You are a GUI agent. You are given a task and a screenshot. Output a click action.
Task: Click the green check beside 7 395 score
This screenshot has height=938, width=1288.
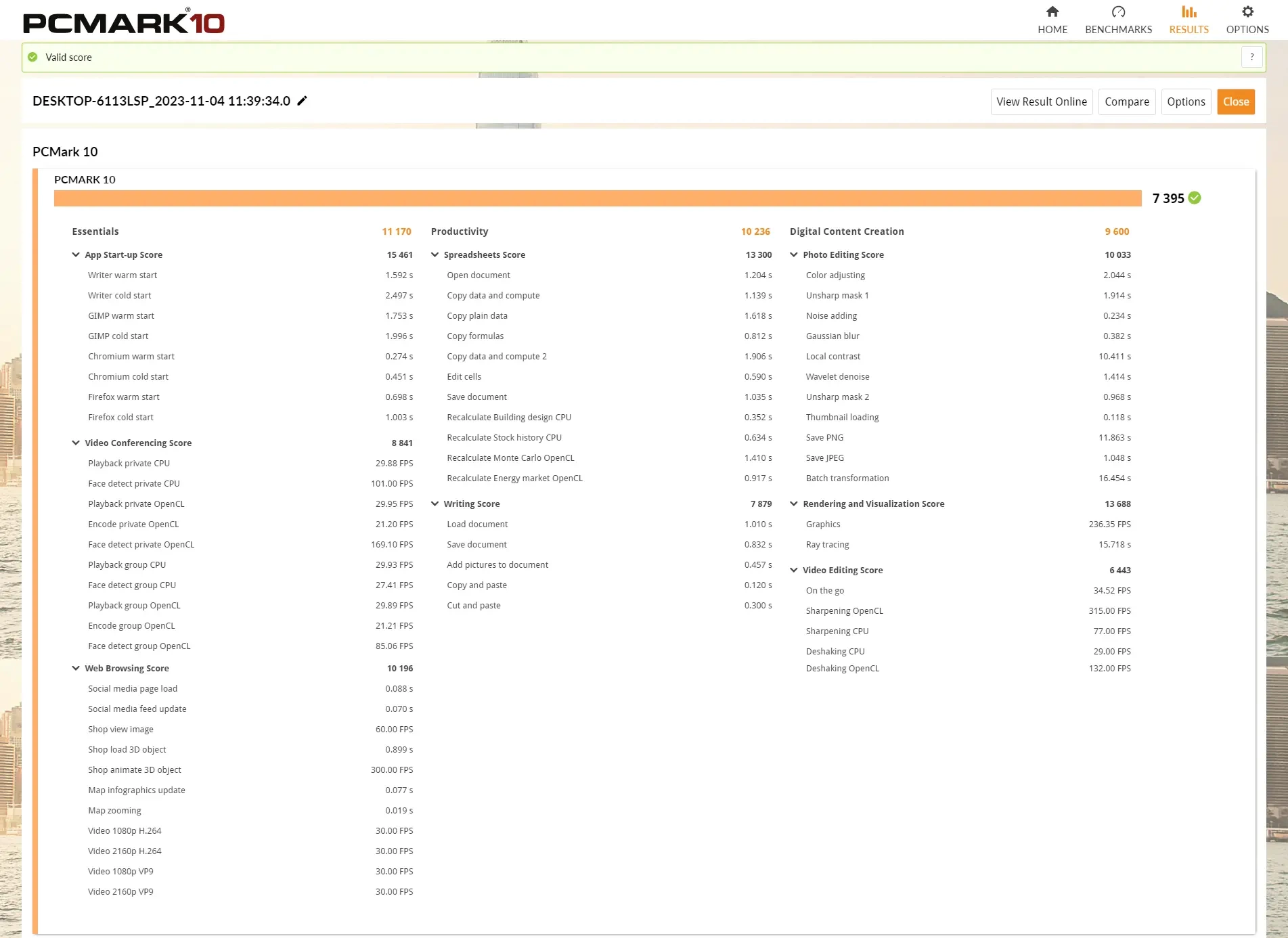tap(1195, 198)
